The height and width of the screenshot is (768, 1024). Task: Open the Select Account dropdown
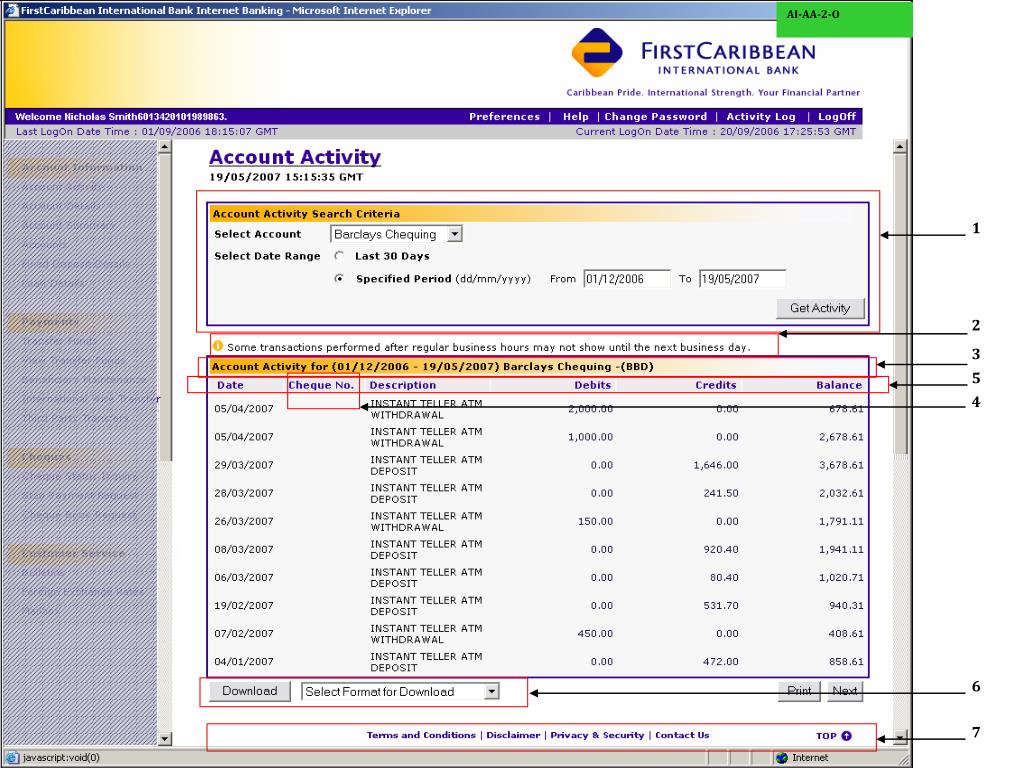coord(396,234)
